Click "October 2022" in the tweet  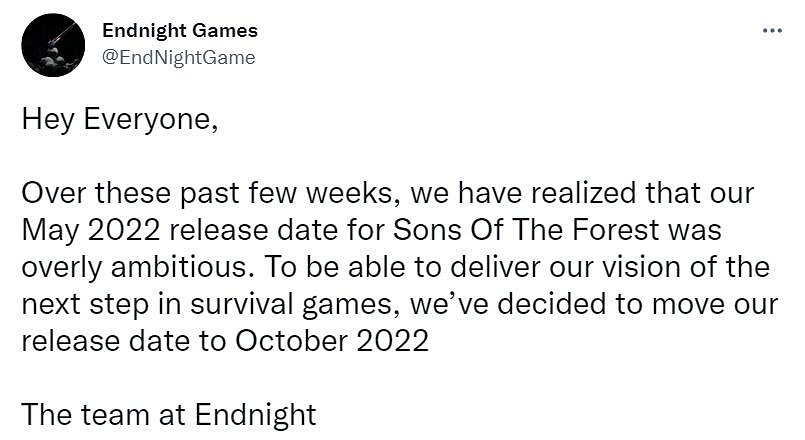click(x=332, y=340)
